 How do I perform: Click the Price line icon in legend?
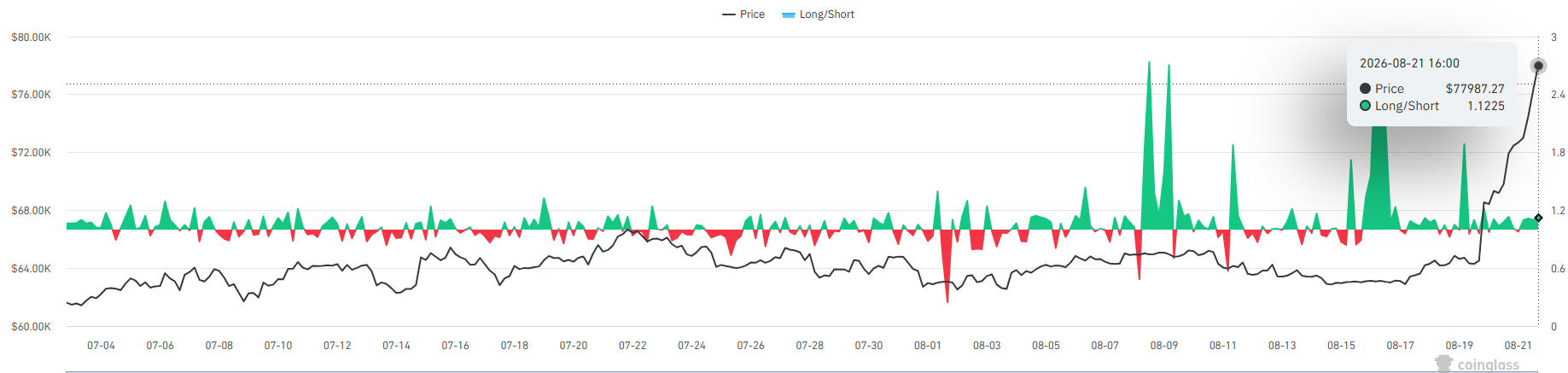[x=728, y=15]
